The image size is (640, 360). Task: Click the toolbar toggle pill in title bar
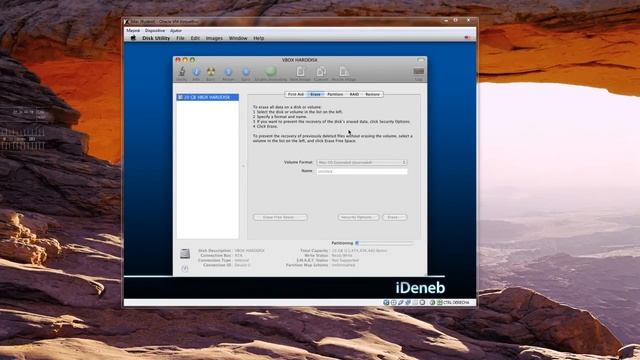421,60
